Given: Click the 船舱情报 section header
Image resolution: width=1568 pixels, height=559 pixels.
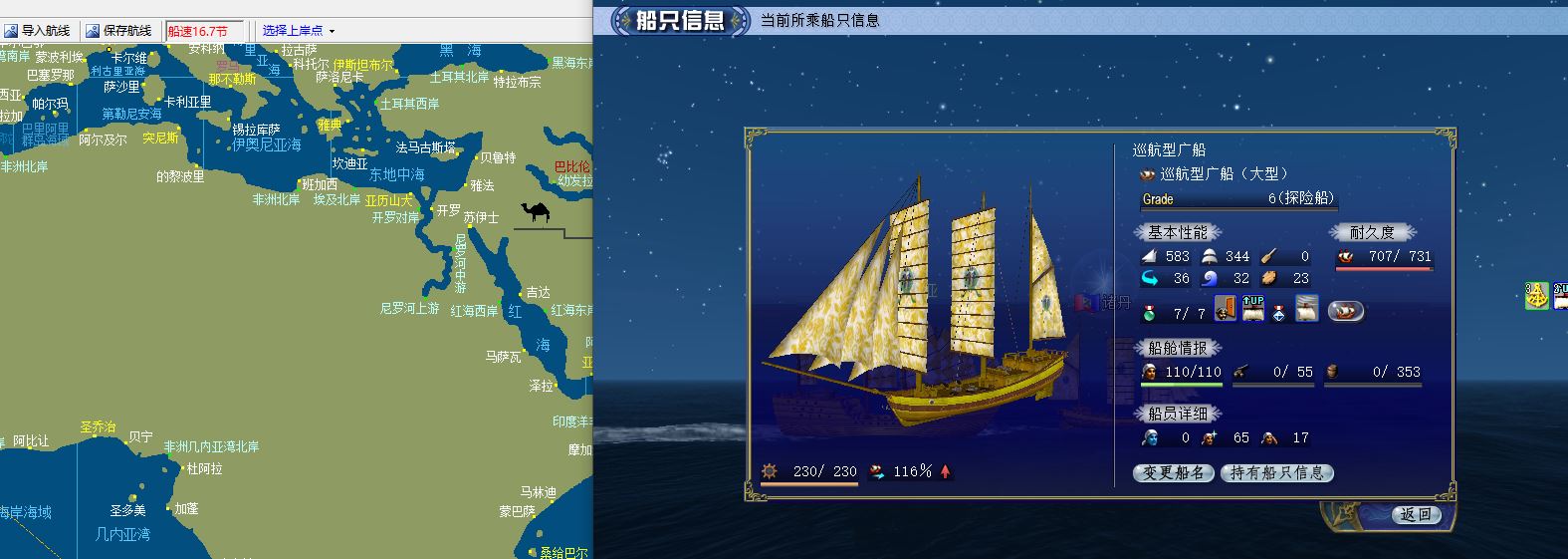Looking at the screenshot, I should coord(1178,348).
